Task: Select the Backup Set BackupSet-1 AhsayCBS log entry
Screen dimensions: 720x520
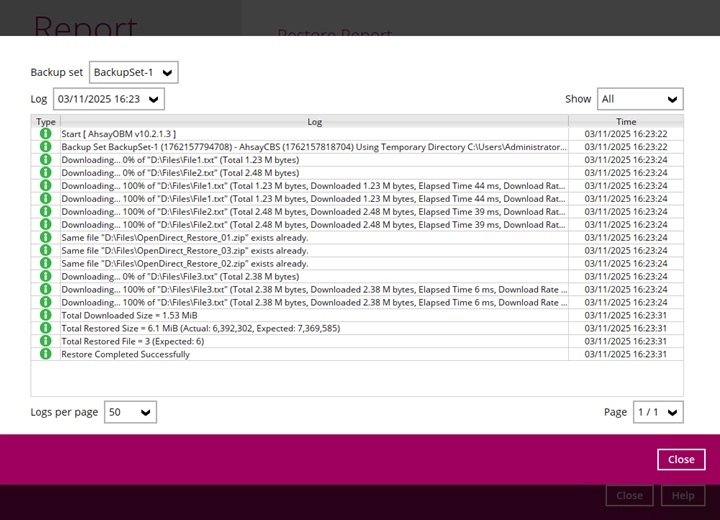Action: pos(314,147)
